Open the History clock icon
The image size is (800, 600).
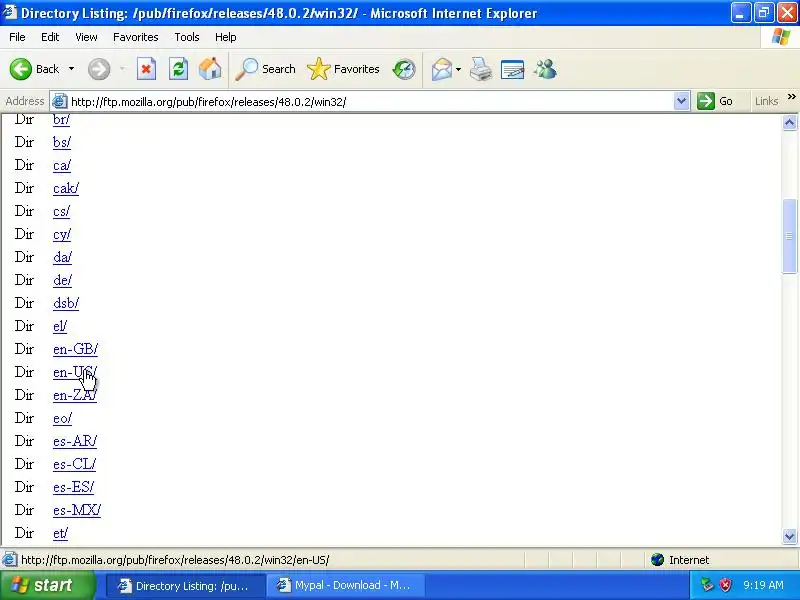(x=404, y=69)
